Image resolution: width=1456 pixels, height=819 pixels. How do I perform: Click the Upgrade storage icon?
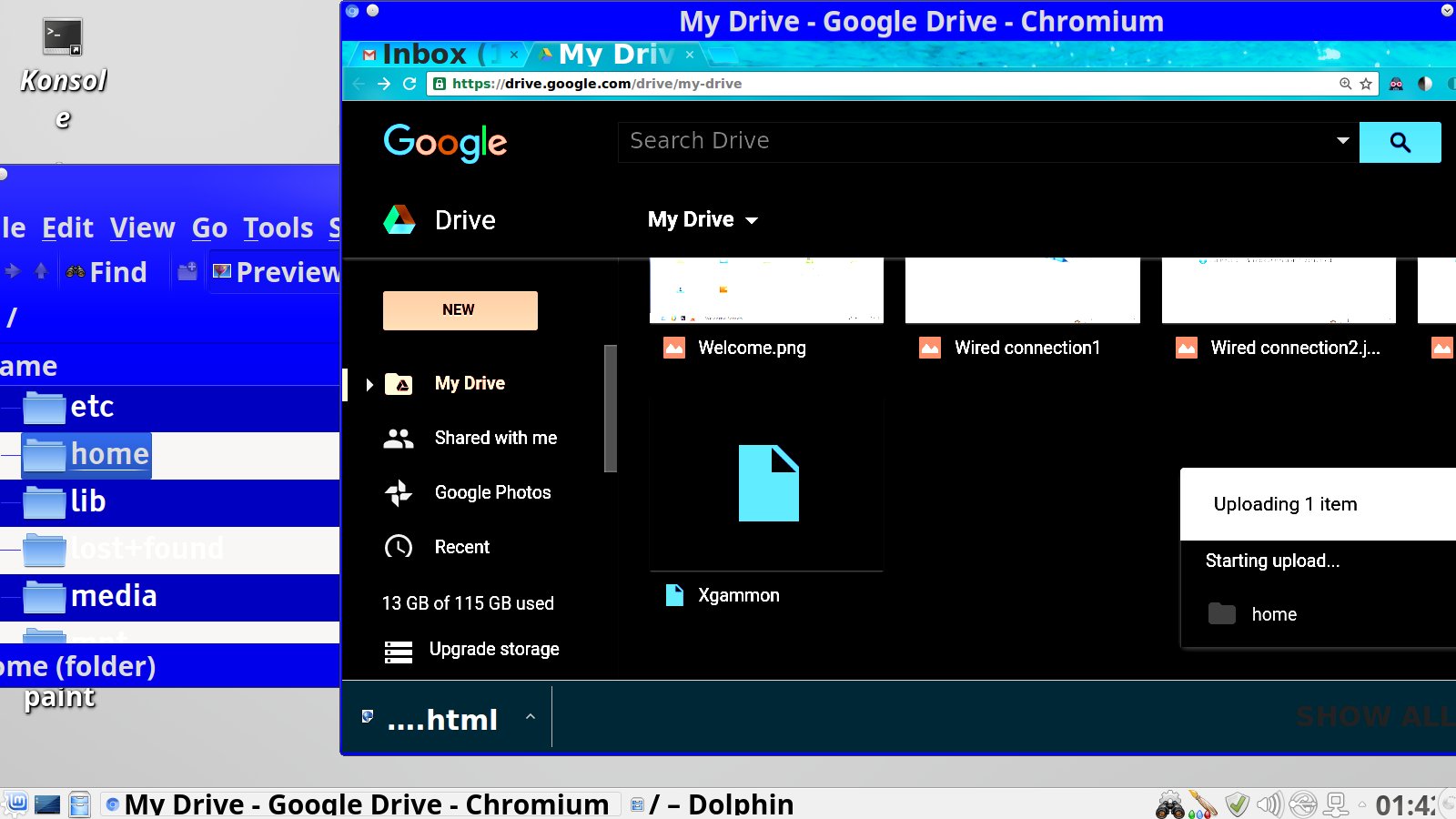[x=399, y=652]
